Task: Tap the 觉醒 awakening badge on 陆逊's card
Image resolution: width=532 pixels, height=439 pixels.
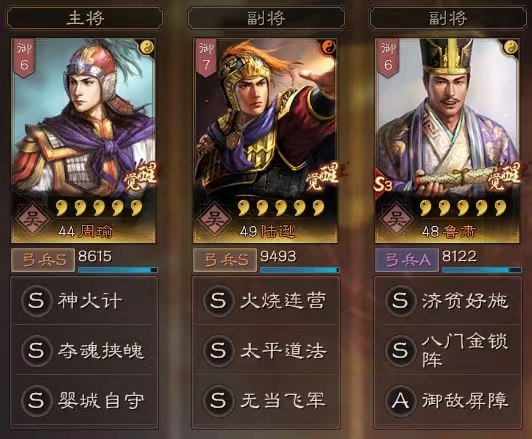Action: pos(323,177)
